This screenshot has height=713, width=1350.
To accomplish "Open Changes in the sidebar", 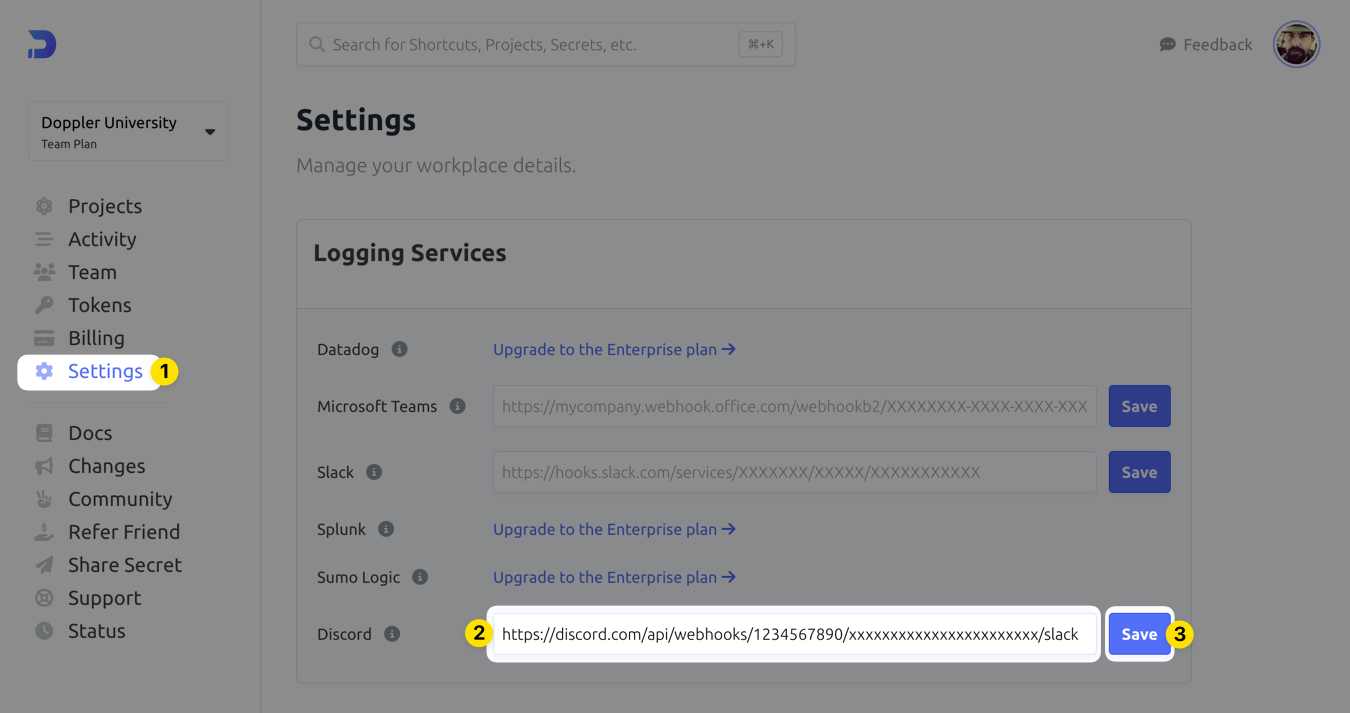I will coord(107,466).
